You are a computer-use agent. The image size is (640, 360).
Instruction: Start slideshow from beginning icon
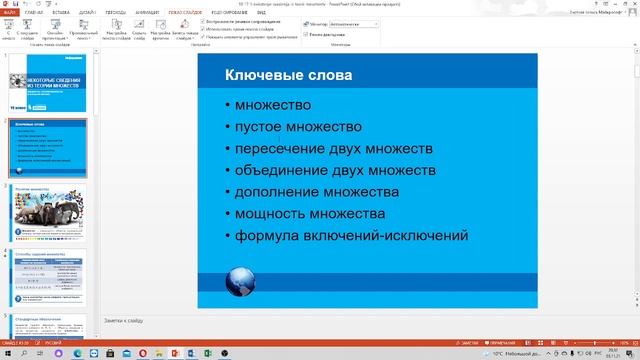(x=9, y=29)
